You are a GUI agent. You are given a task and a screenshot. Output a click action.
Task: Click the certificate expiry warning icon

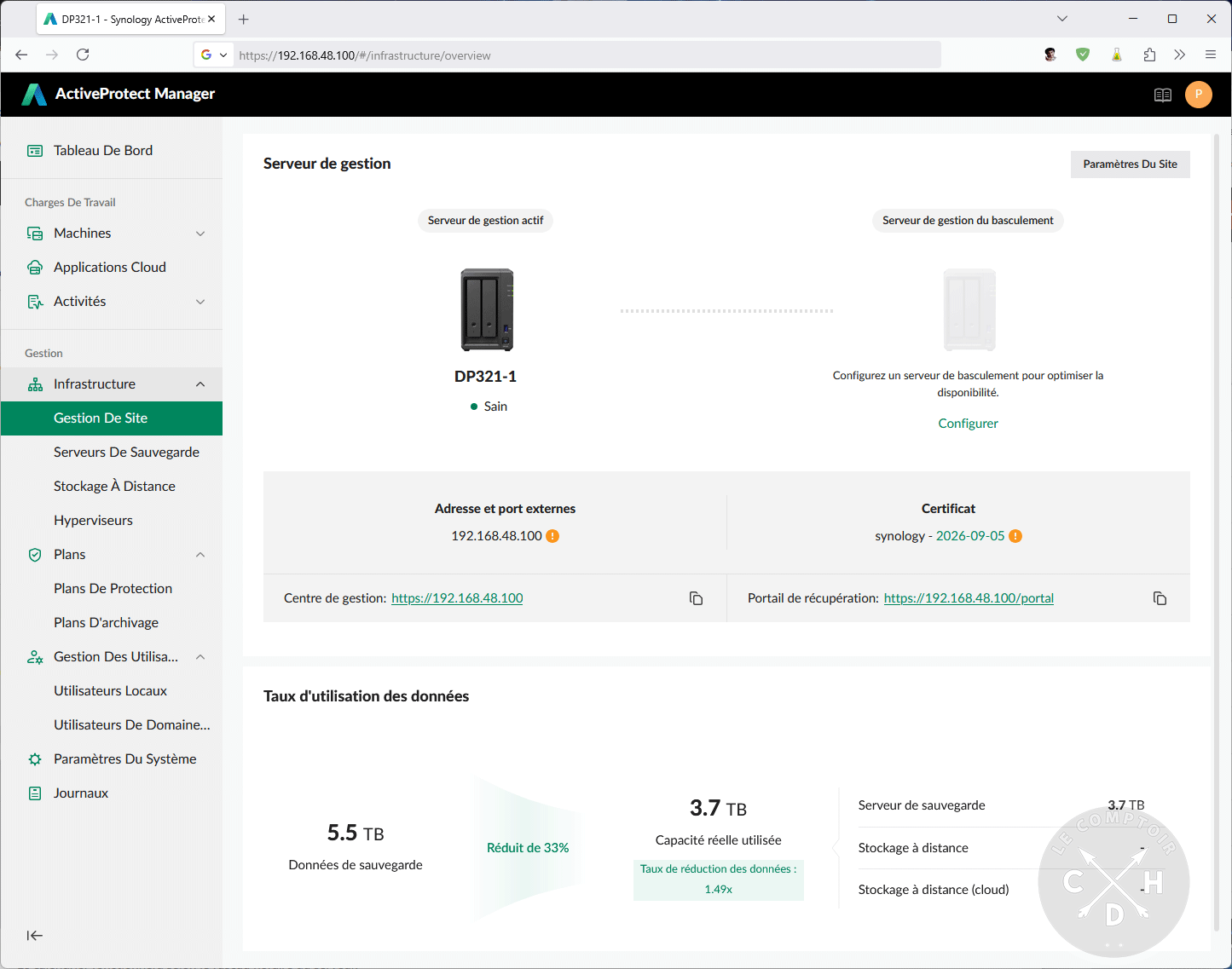tap(1015, 535)
